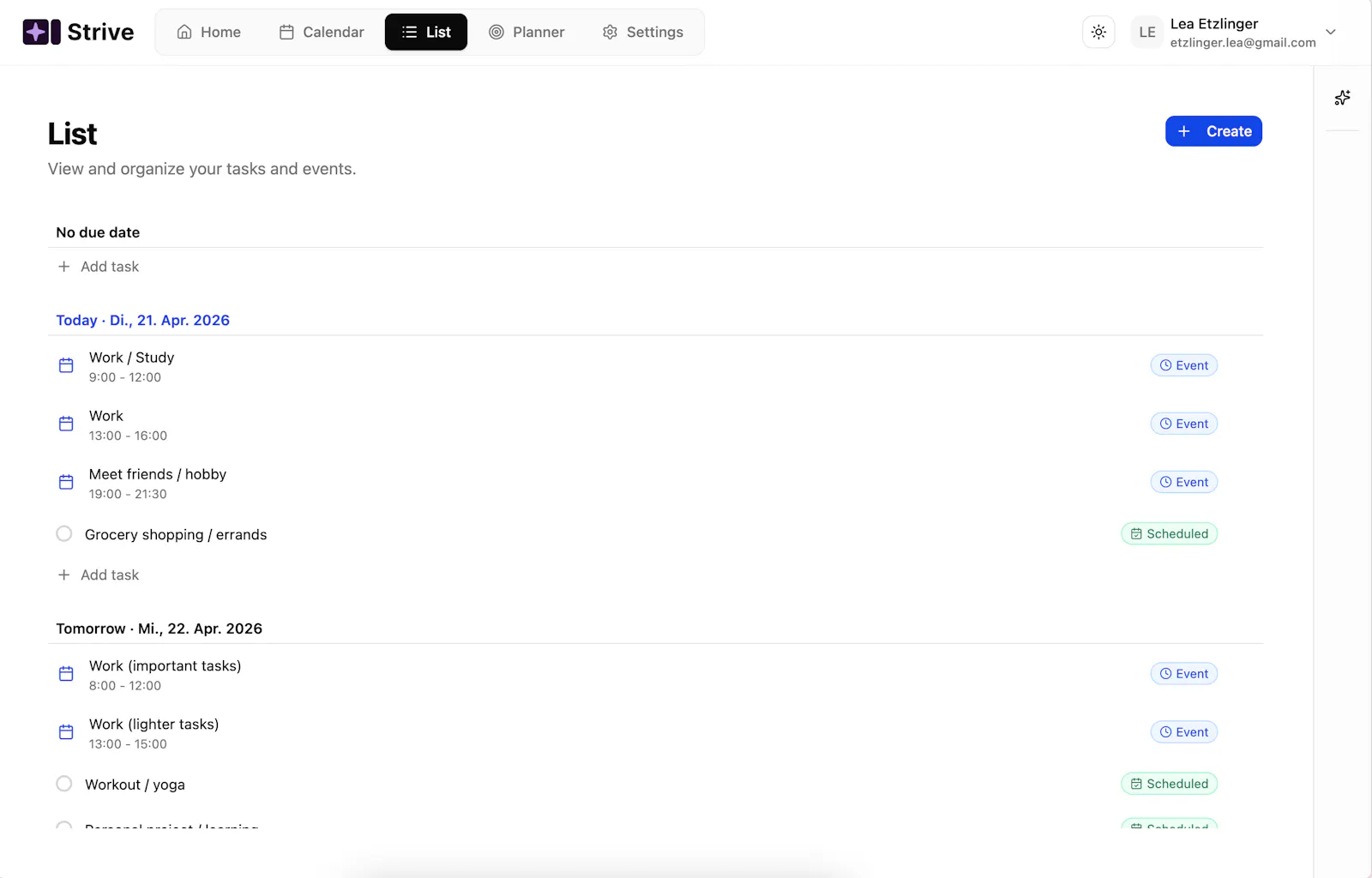1372x878 pixels.
Task: Open the Planner tab
Action: point(527,32)
